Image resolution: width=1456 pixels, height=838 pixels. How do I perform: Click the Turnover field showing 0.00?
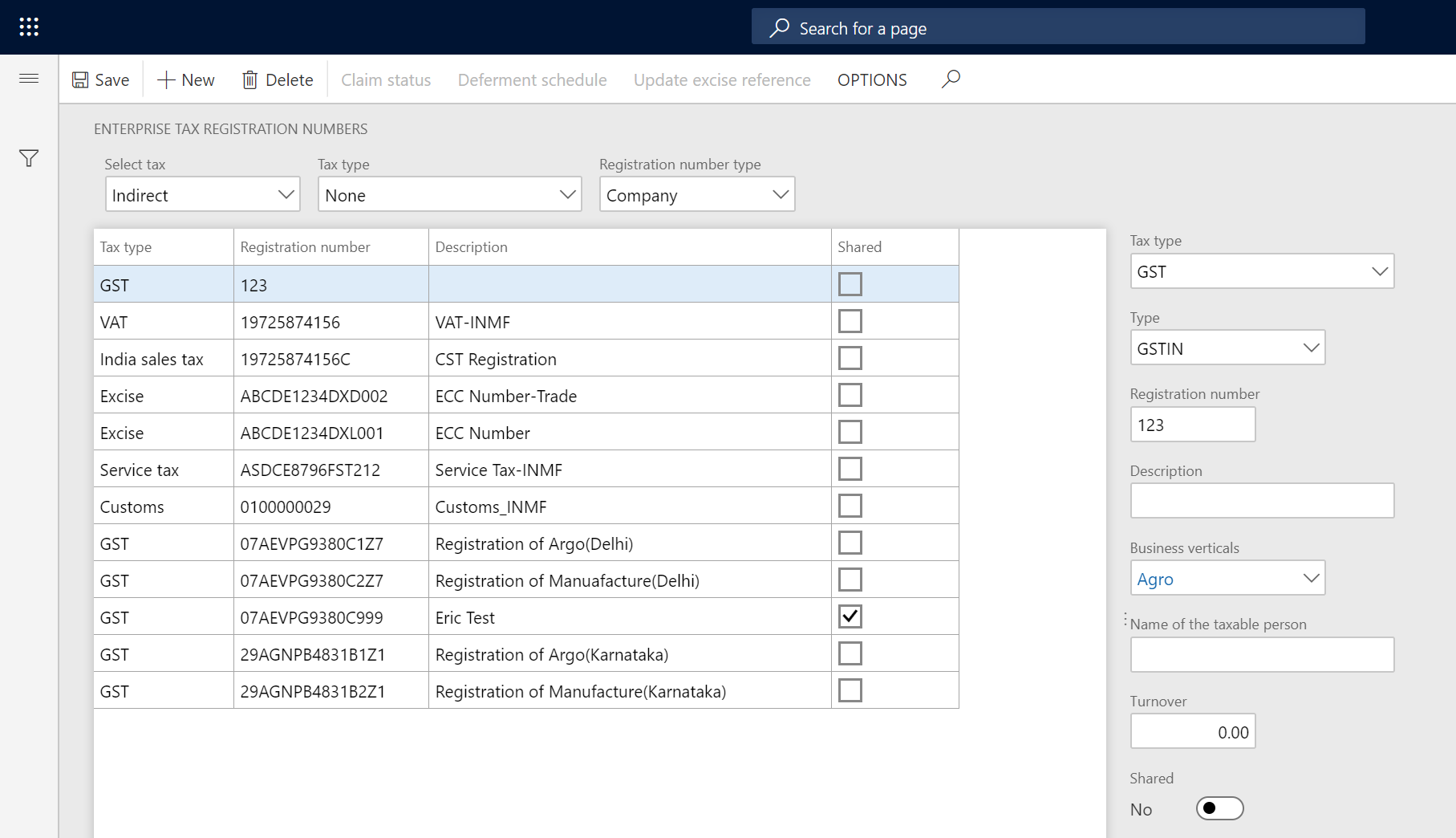pyautogui.click(x=1193, y=731)
